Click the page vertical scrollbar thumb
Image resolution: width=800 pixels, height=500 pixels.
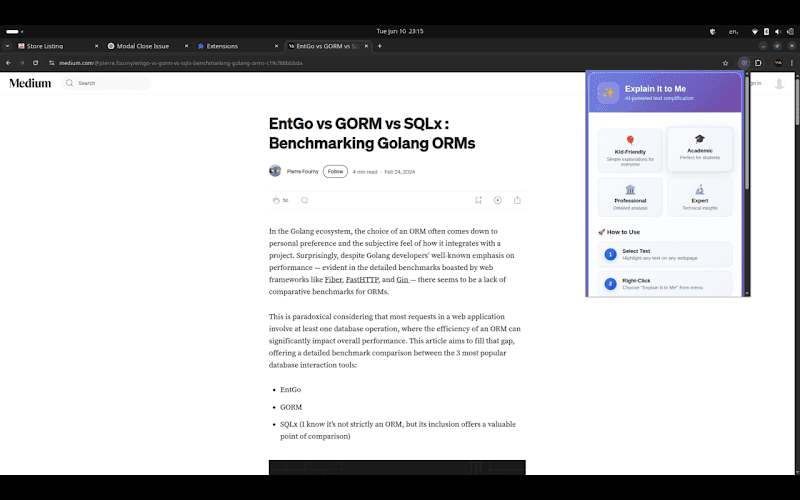pos(797,100)
